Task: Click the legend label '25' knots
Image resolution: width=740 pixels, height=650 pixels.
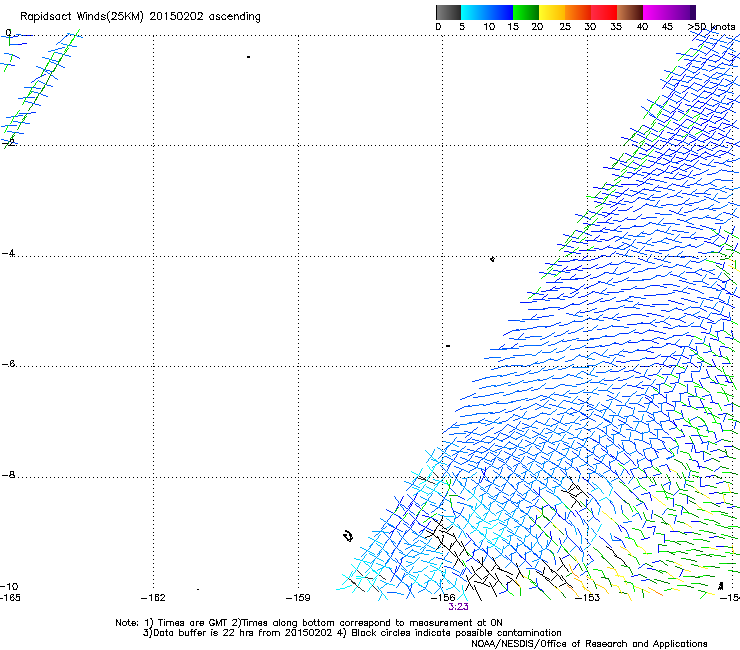Action: point(564,27)
